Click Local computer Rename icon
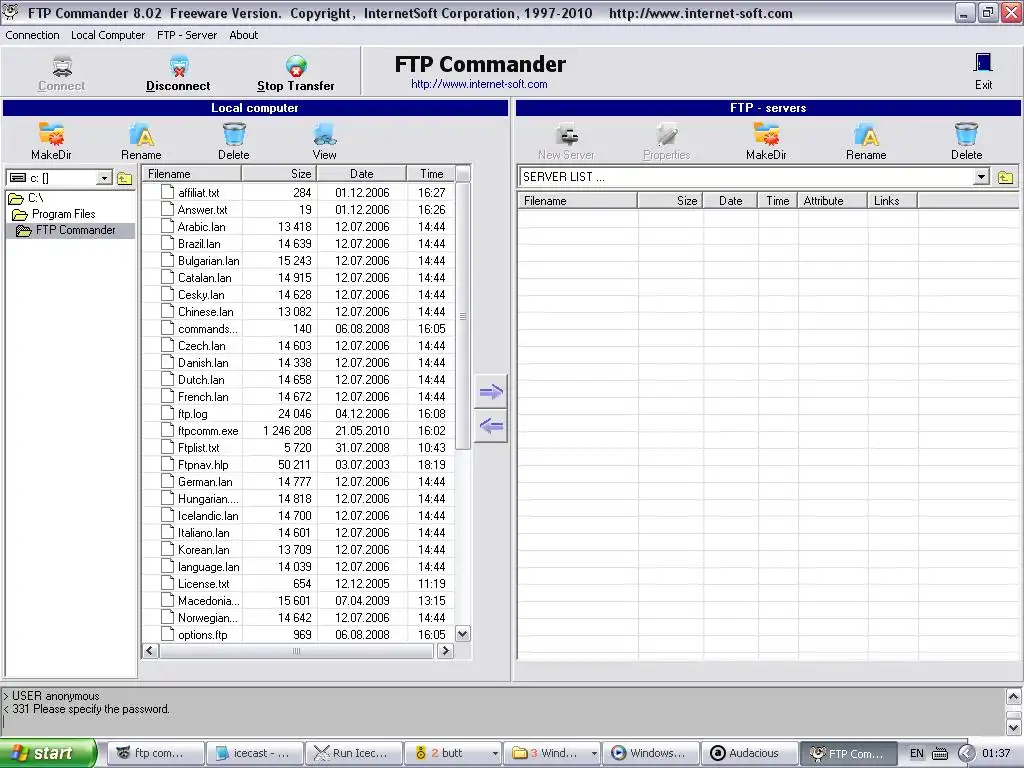The image size is (1024, 768). pos(141,135)
